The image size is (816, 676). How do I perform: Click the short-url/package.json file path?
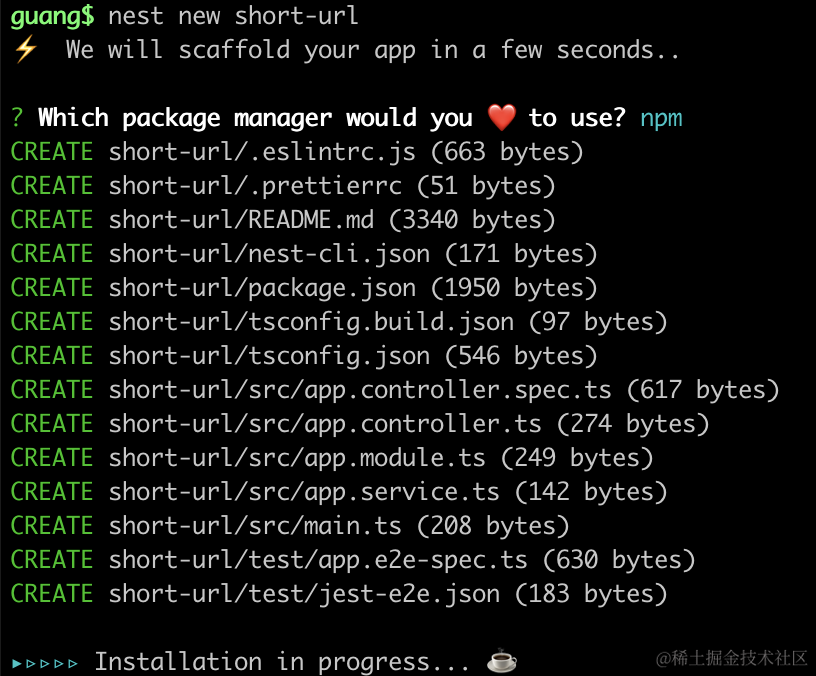[262, 288]
